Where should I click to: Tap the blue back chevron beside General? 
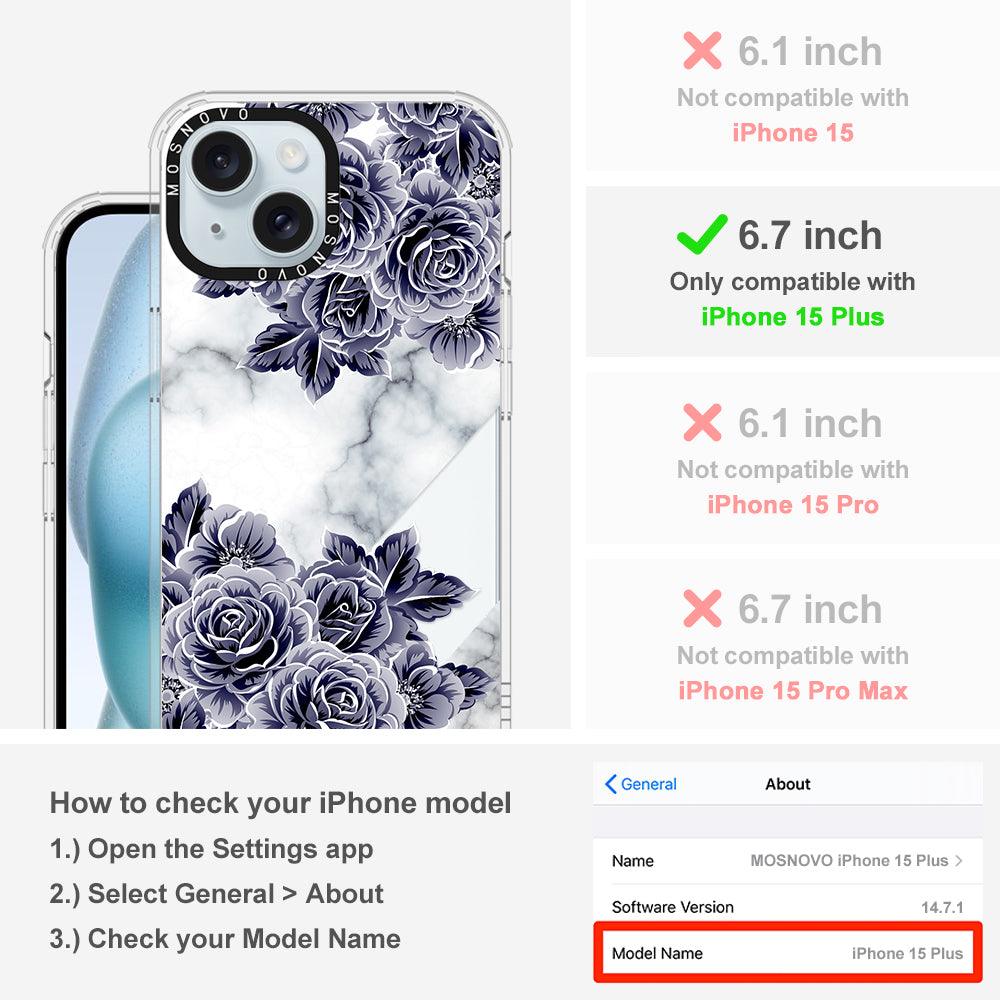coord(610,784)
